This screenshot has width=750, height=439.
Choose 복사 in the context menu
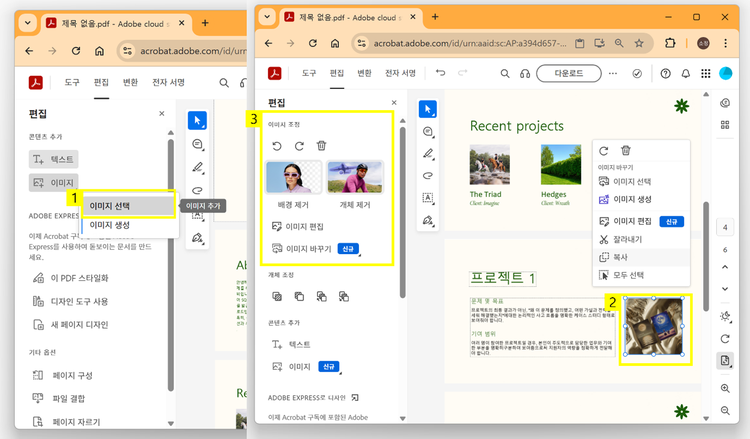(641, 257)
